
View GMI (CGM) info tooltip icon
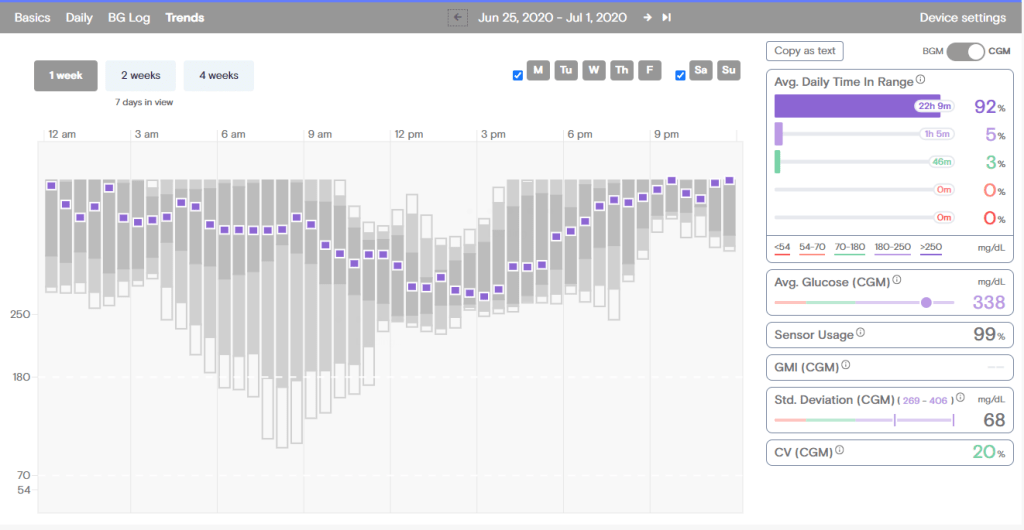click(x=846, y=366)
